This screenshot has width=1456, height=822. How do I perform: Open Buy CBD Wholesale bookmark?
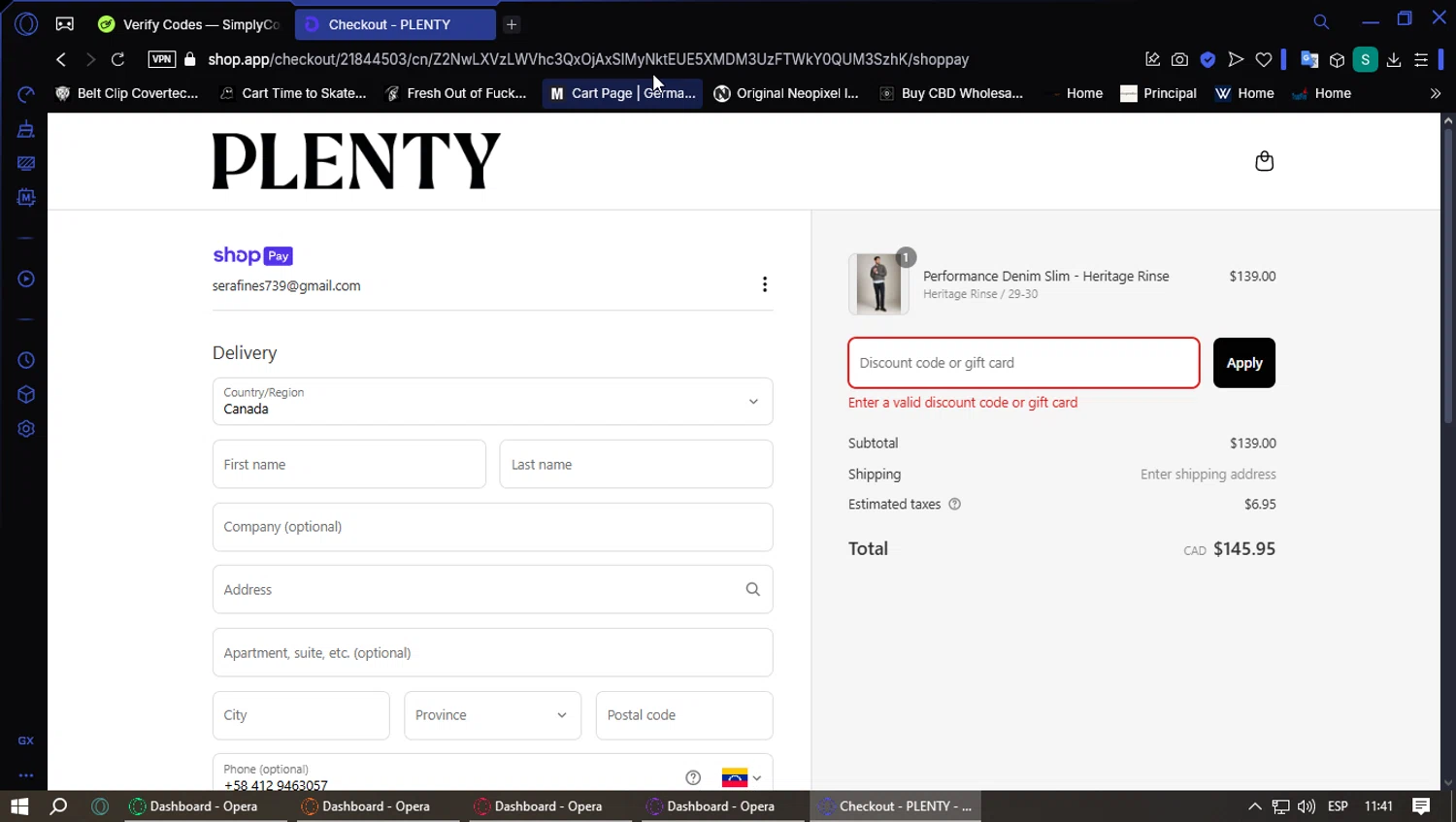[x=951, y=93]
